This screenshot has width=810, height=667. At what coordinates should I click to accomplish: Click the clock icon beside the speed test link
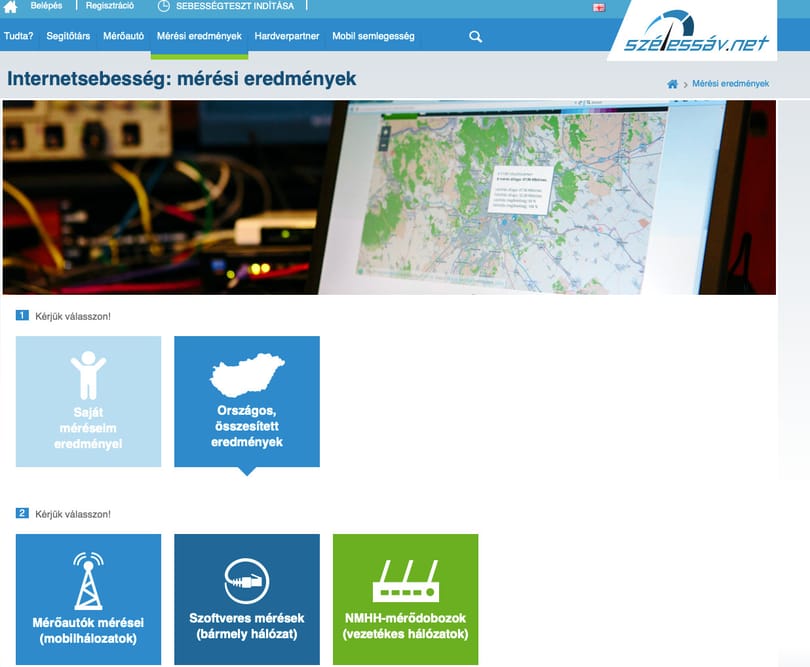point(163,6)
